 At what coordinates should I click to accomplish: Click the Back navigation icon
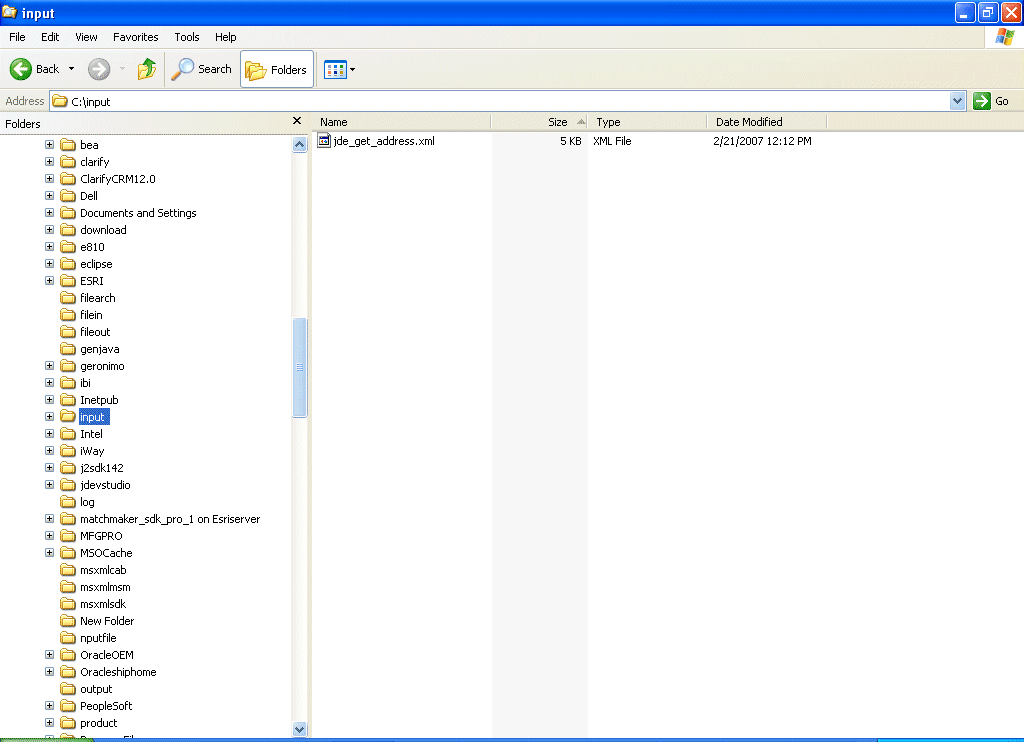22,69
